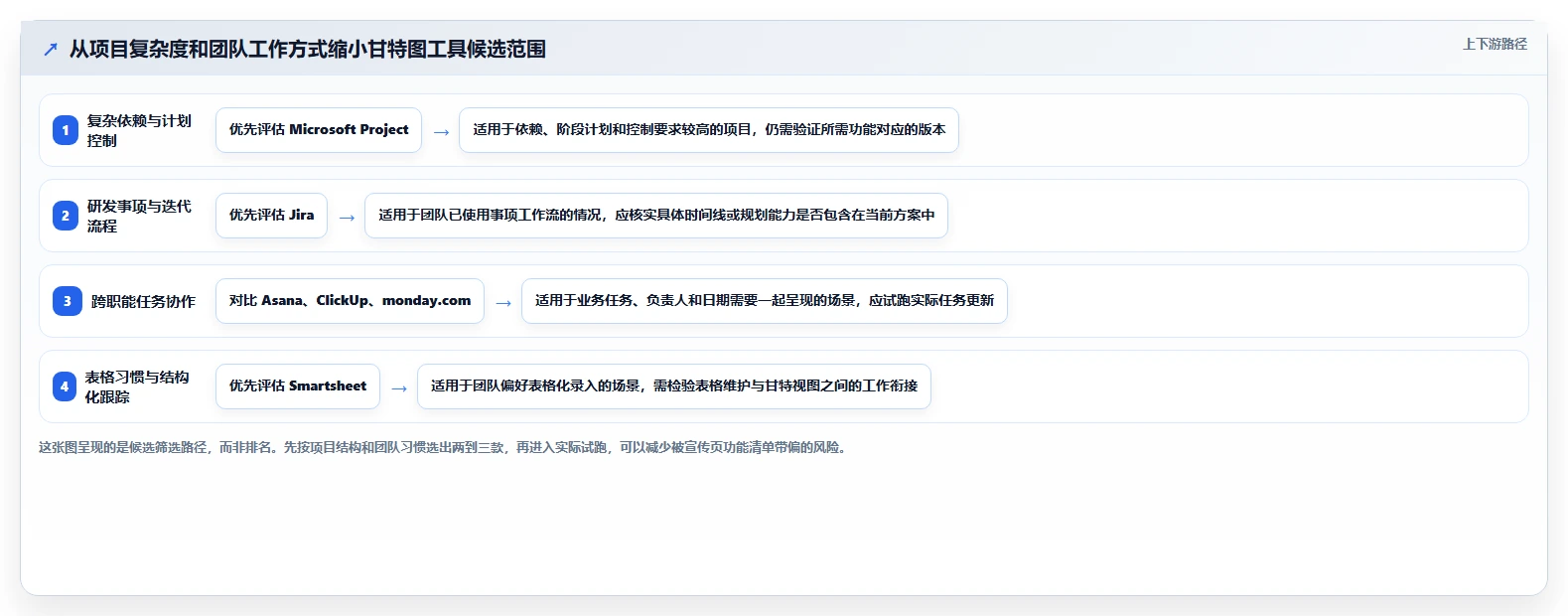The width and height of the screenshot is (1568, 616).
Task: Click the box 适用于团队已使用事项工作流的情况
Action: [x=656, y=216]
